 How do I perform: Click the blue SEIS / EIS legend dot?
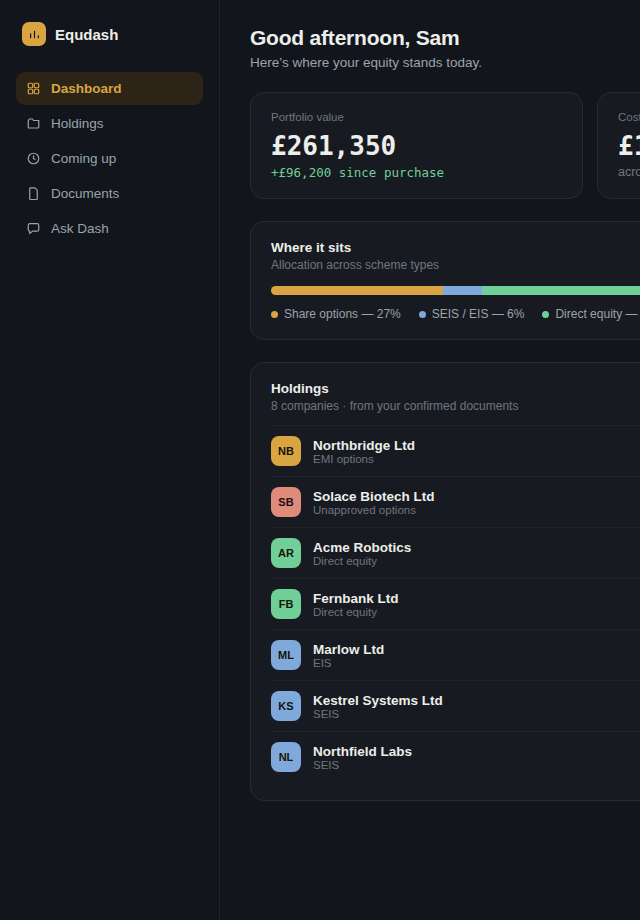422,314
